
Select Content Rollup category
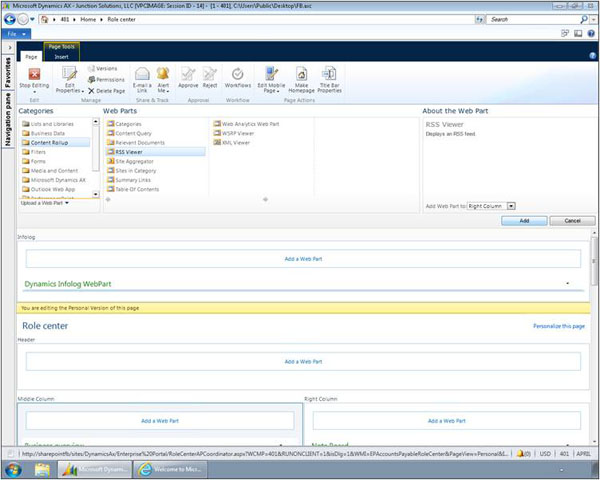[55, 142]
